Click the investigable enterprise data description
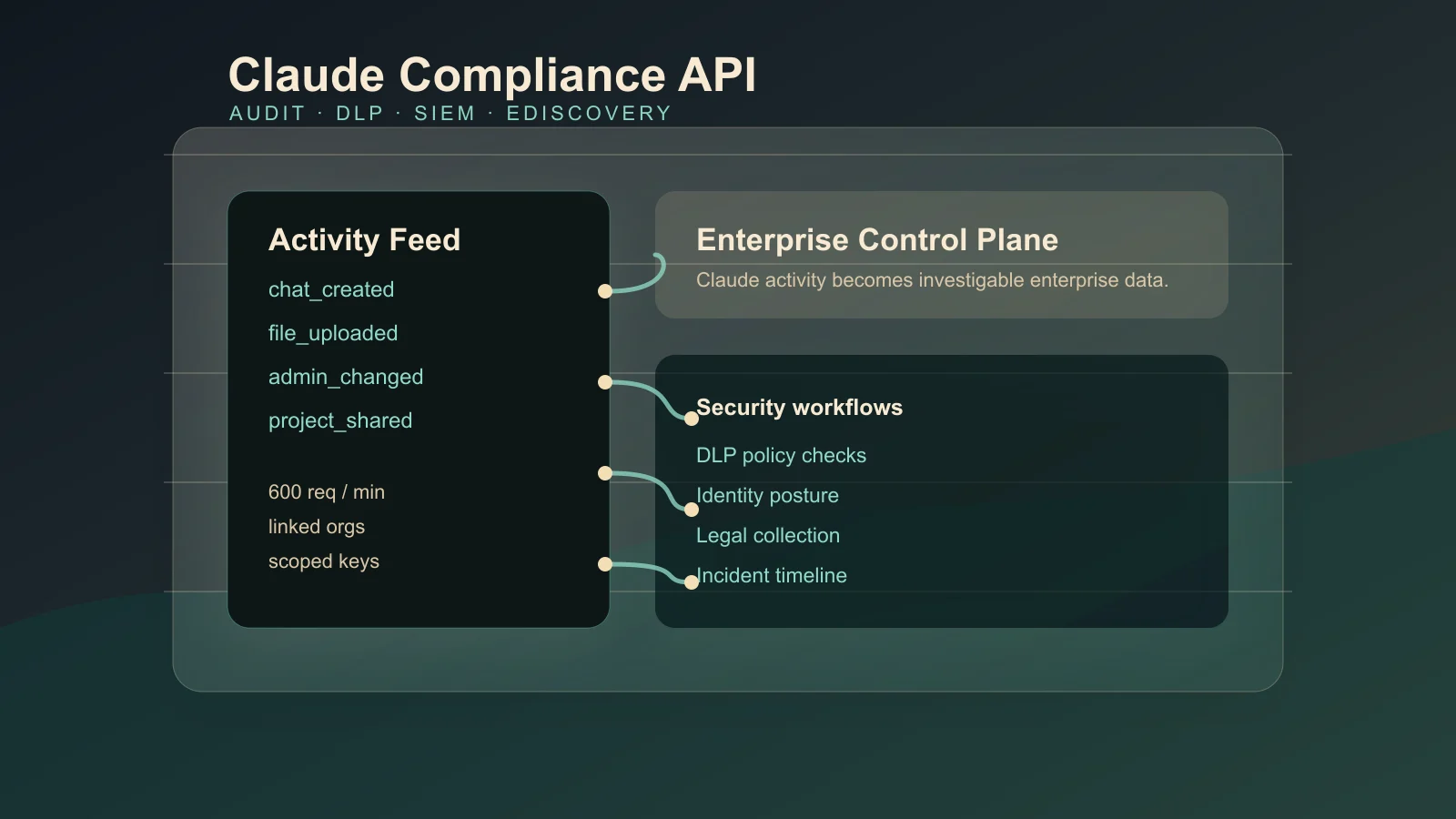Screen dimensions: 1456x819 tap(932, 280)
